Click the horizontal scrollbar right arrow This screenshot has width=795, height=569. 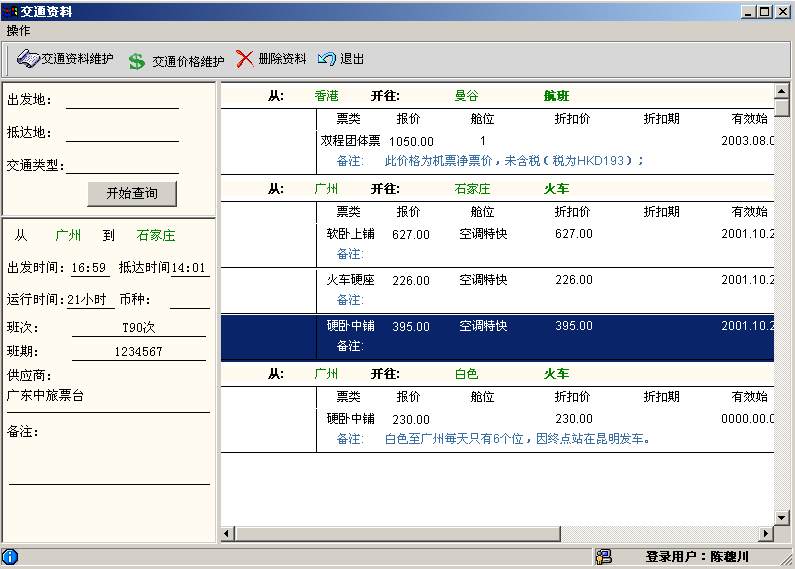766,534
